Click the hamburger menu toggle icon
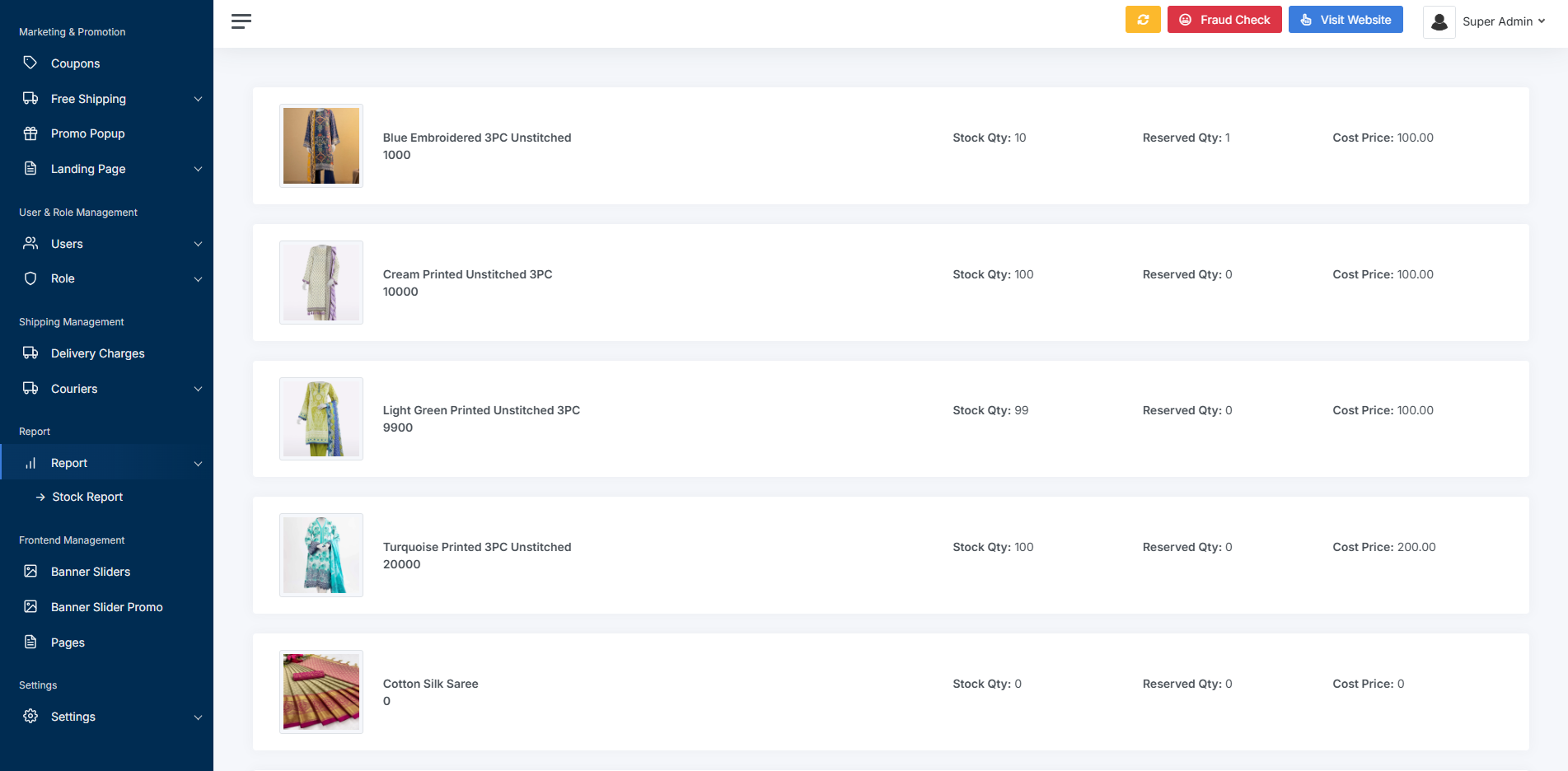The height and width of the screenshot is (771, 1568). [x=241, y=21]
